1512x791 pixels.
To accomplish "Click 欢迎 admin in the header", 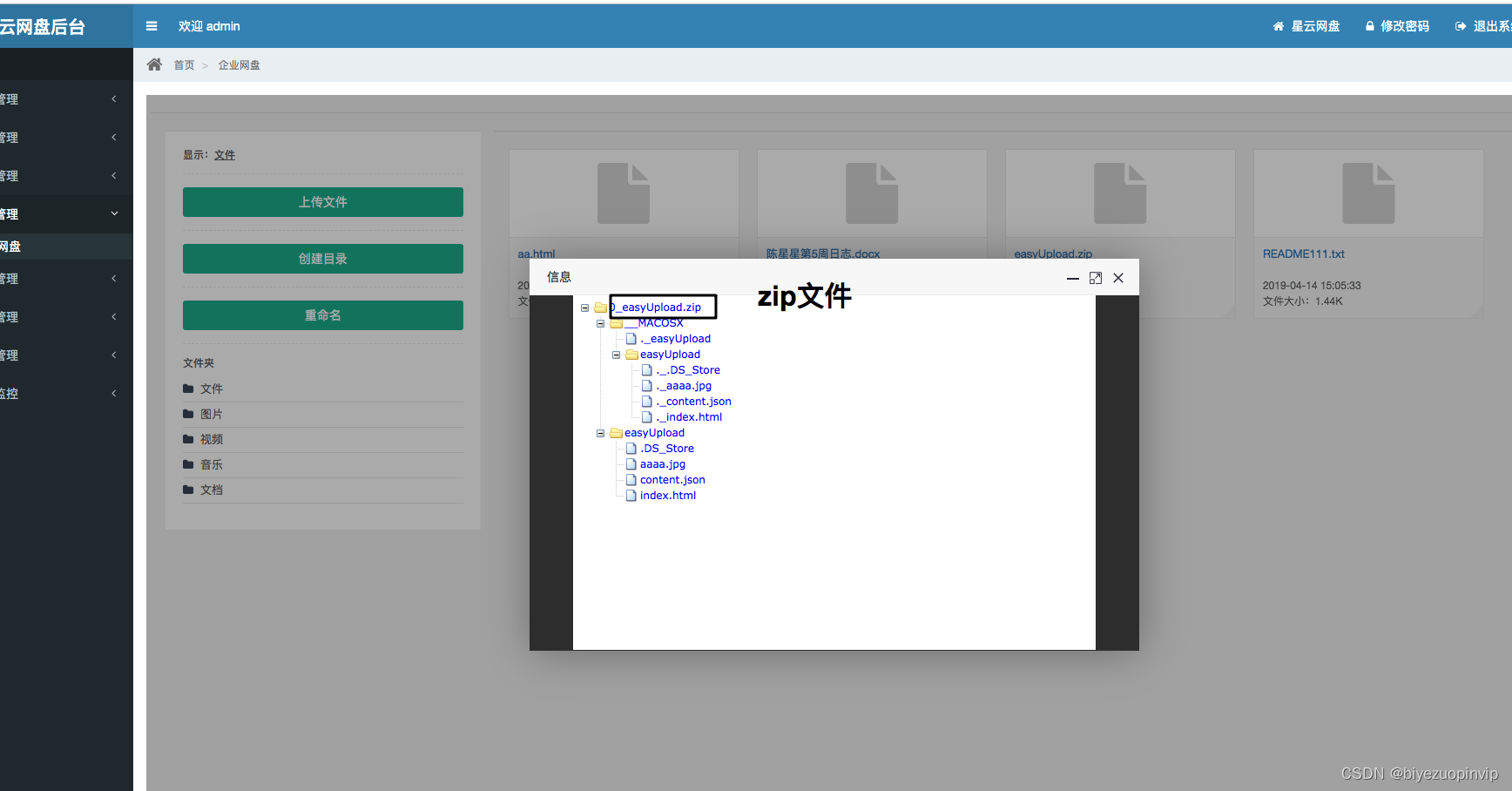I will tap(209, 26).
